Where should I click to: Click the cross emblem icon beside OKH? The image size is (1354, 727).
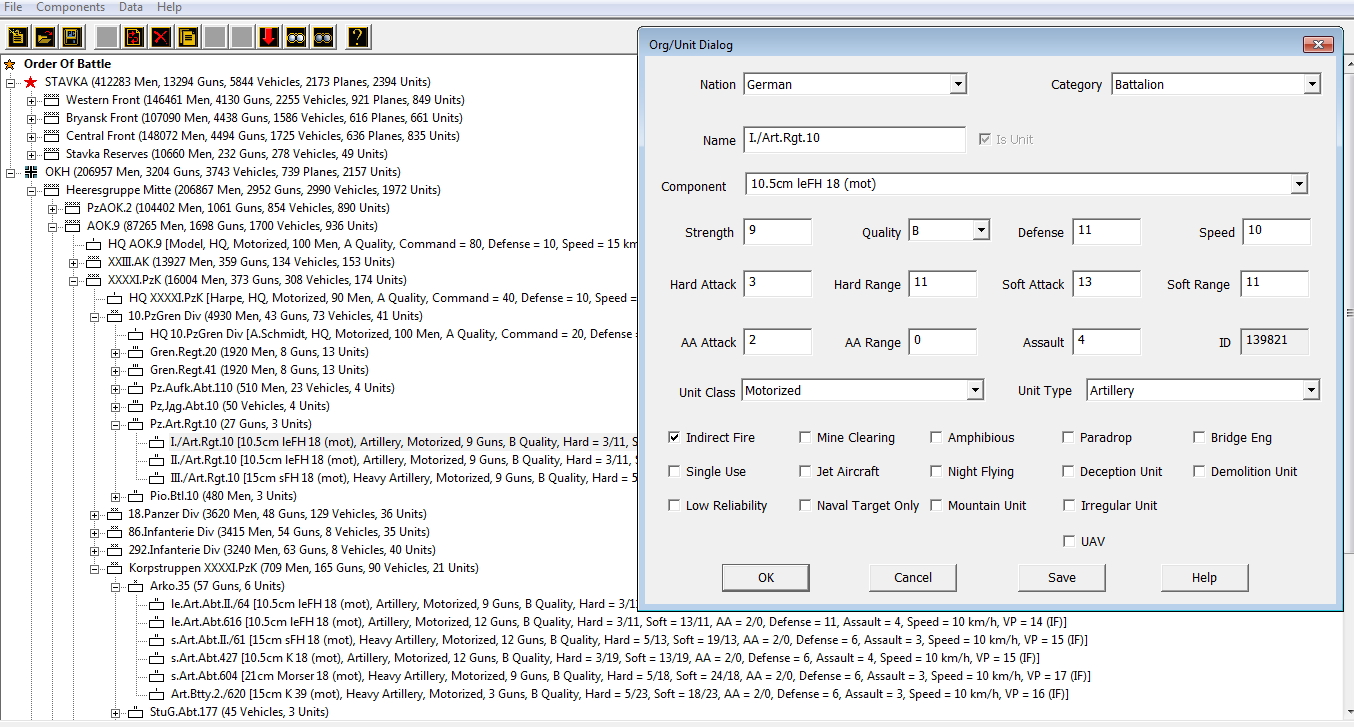pos(31,172)
